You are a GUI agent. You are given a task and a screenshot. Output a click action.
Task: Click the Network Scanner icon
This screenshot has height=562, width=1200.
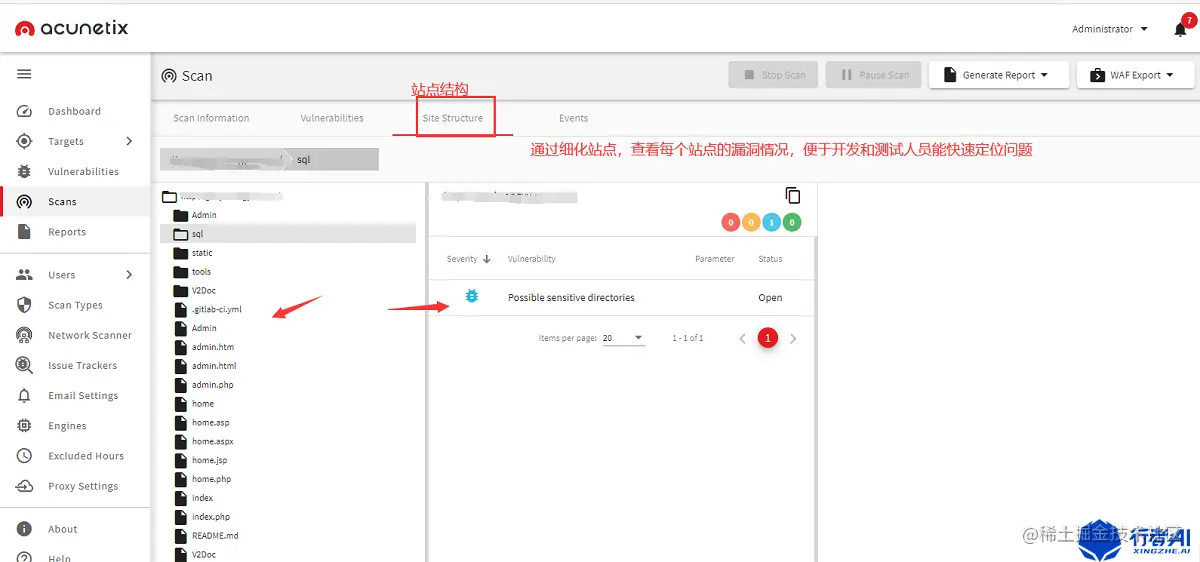pyautogui.click(x=25, y=335)
